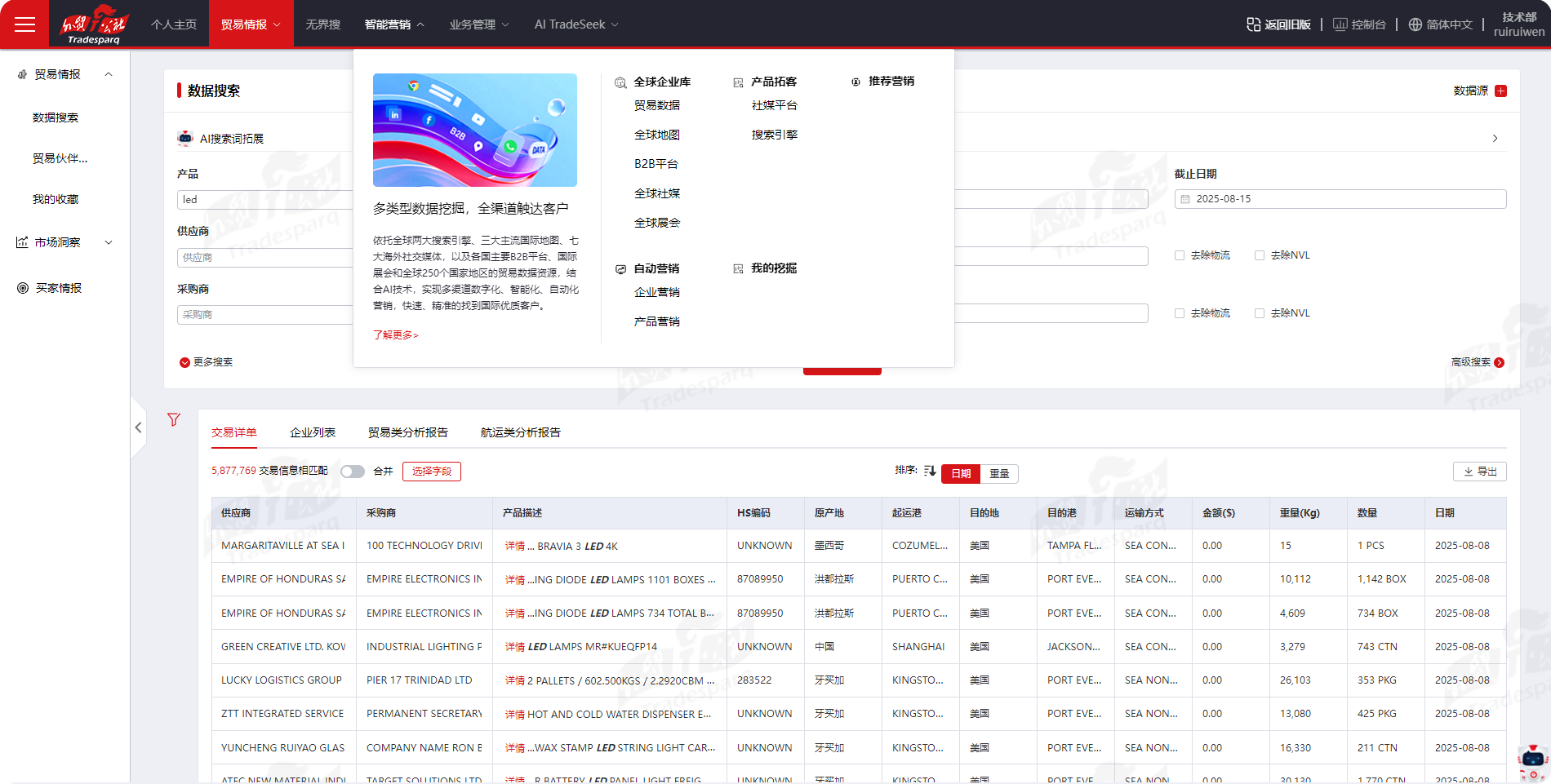Viewport: 1551px width, 784px height.
Task: Select 全球地图 in the mega menu
Action: click(657, 135)
